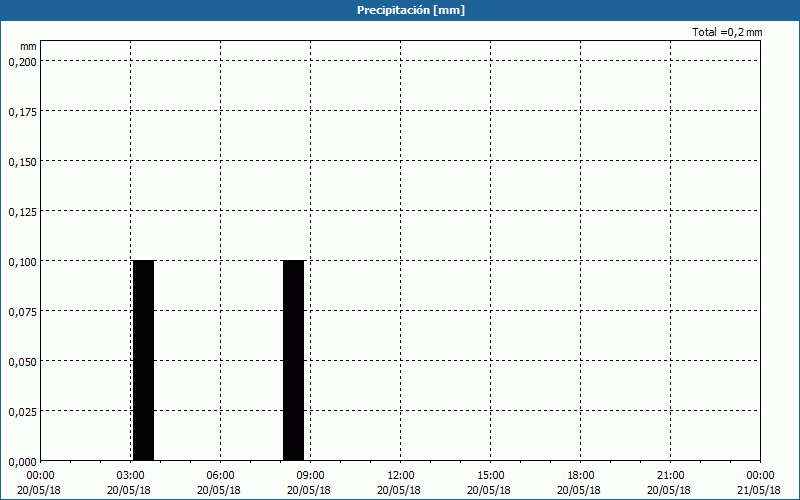
Task: Click the Precipitación [mm] chart title
Action: pos(411,10)
